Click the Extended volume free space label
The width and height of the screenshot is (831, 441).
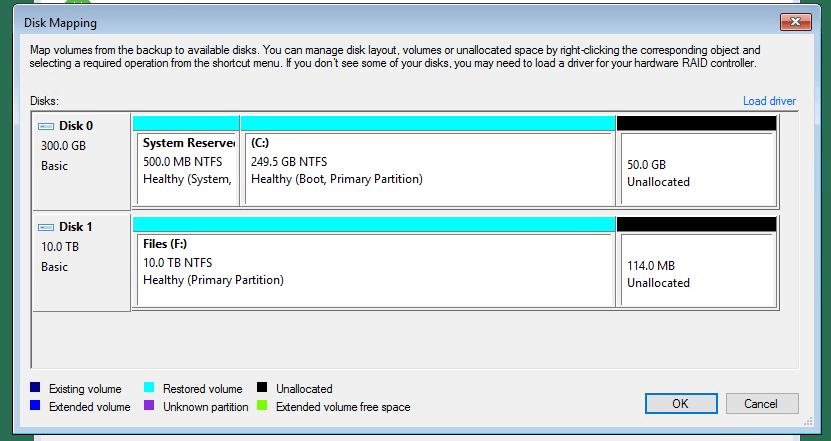pyautogui.click(x=343, y=407)
